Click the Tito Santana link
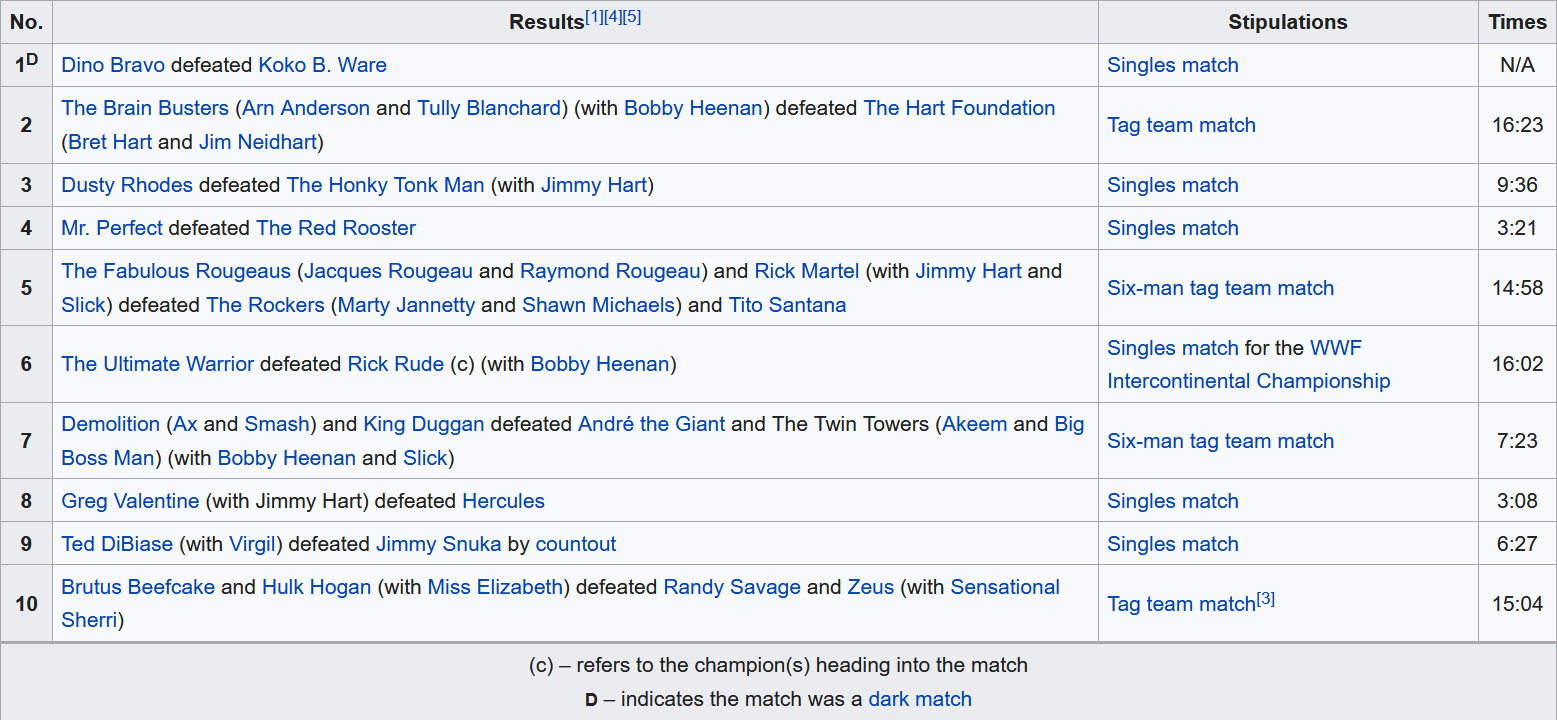Viewport: 1557px width, 720px height. pos(787,305)
